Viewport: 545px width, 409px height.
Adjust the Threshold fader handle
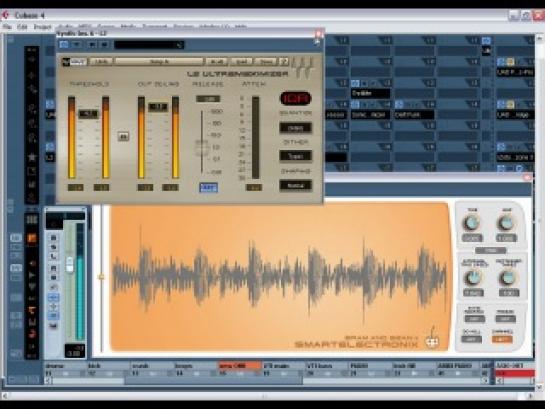pyautogui.click(x=88, y=114)
